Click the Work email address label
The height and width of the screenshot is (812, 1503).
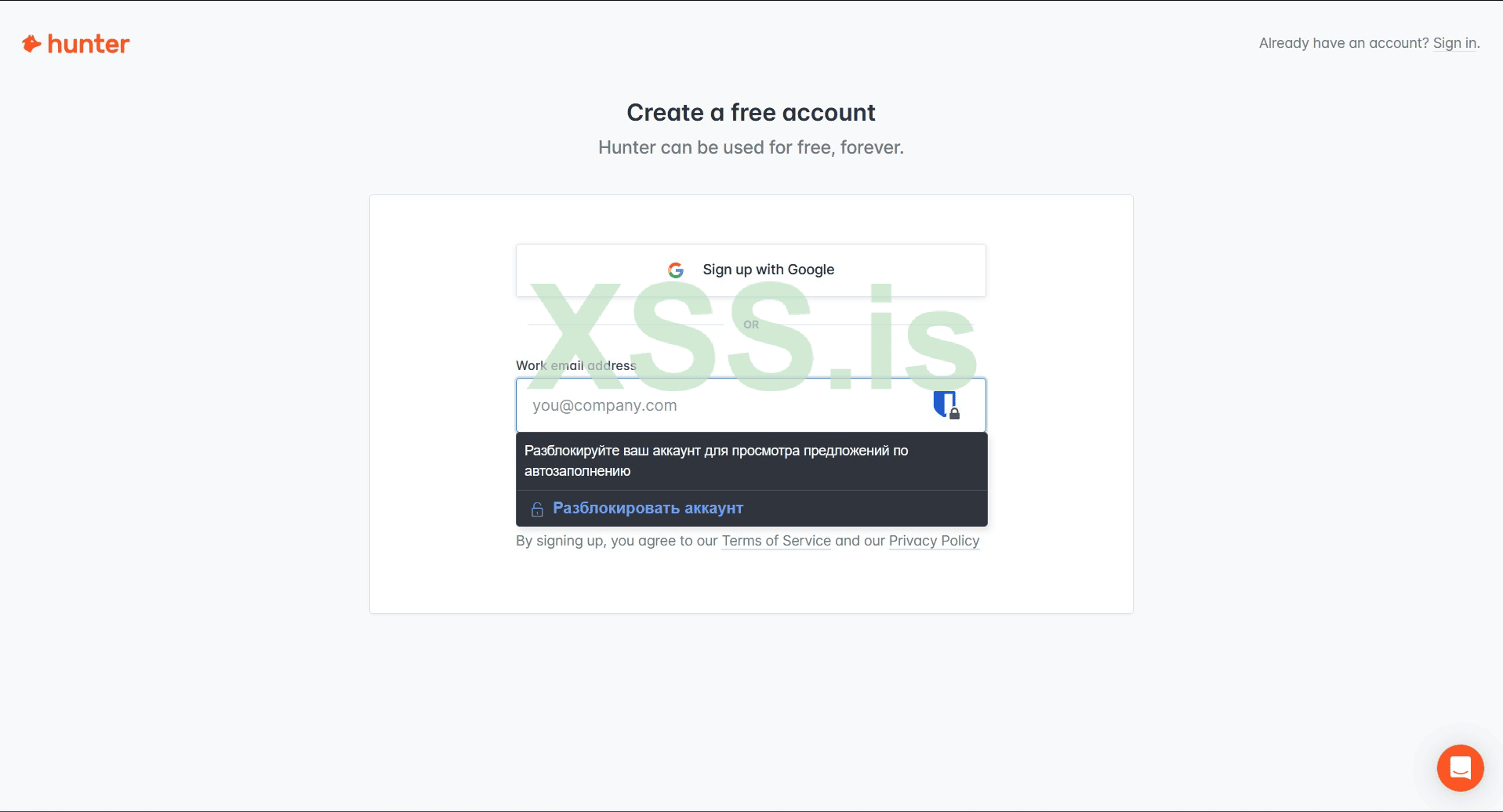tap(576, 365)
